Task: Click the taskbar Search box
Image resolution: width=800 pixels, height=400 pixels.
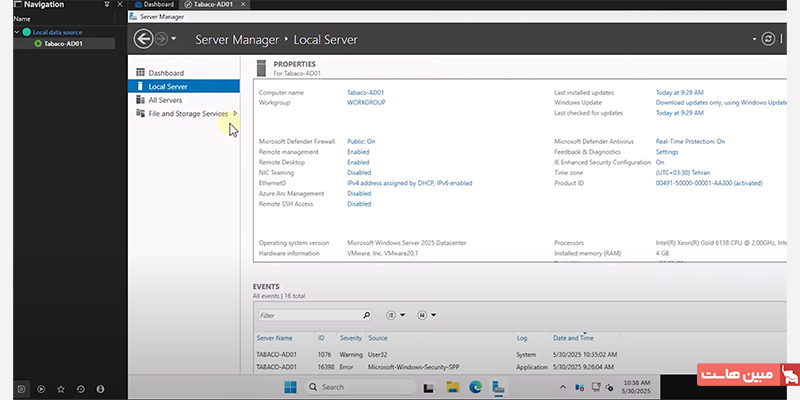Action: coord(360,387)
